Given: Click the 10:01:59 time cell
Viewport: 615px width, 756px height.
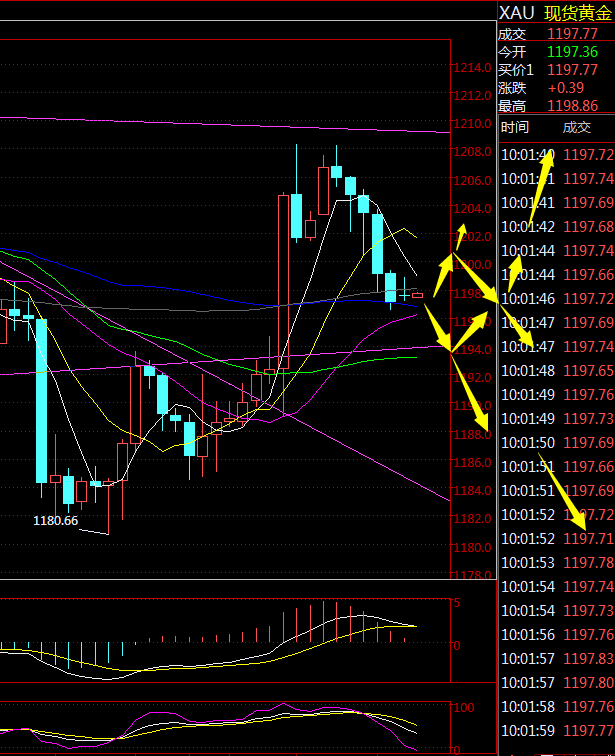Looking at the screenshot, I should tap(528, 731).
